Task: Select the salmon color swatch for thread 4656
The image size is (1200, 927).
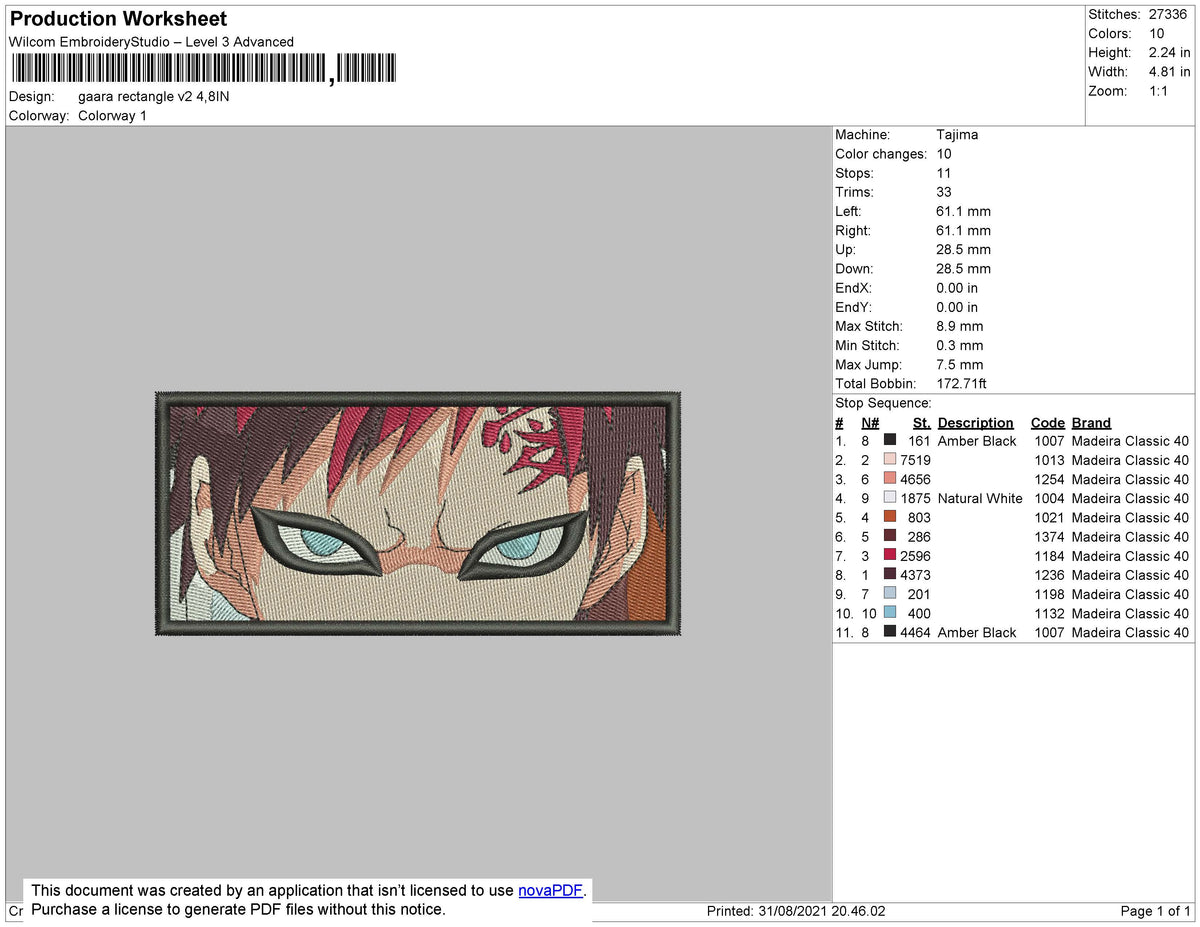Action: point(889,478)
